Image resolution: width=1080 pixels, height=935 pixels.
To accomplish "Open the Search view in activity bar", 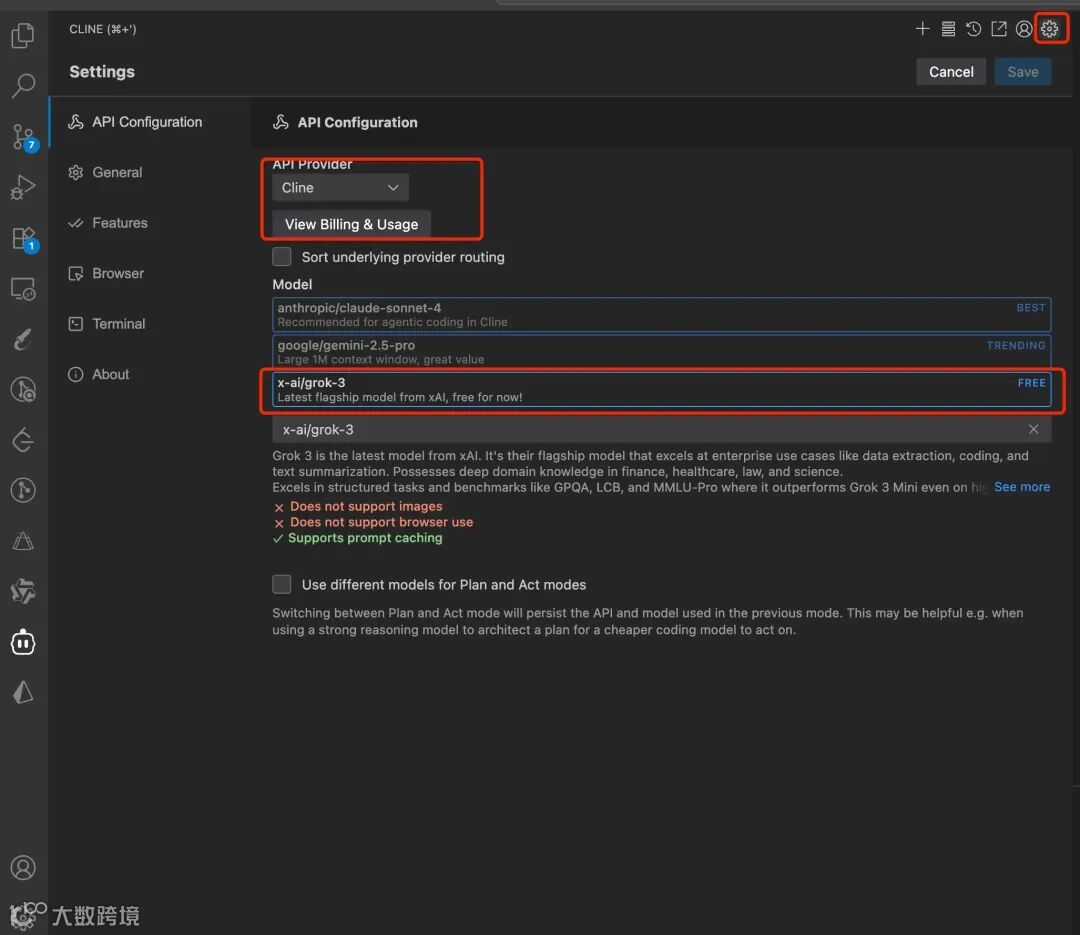I will click(23, 85).
